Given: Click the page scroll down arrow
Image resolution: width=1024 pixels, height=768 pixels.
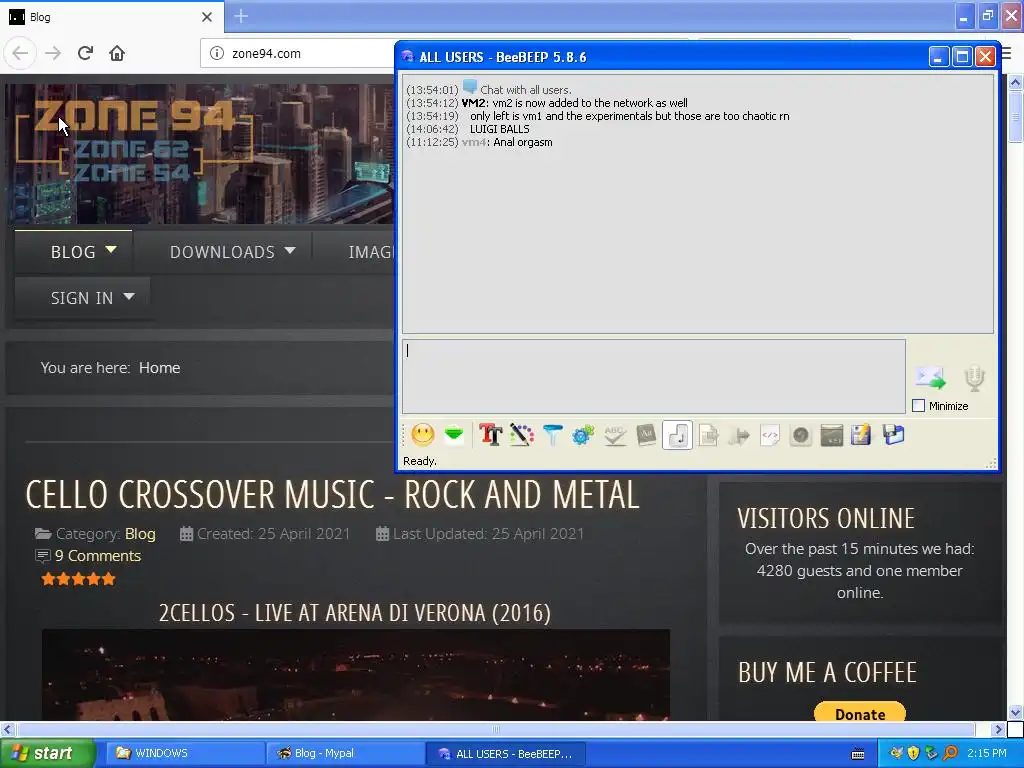Looking at the screenshot, I should (x=1016, y=712).
